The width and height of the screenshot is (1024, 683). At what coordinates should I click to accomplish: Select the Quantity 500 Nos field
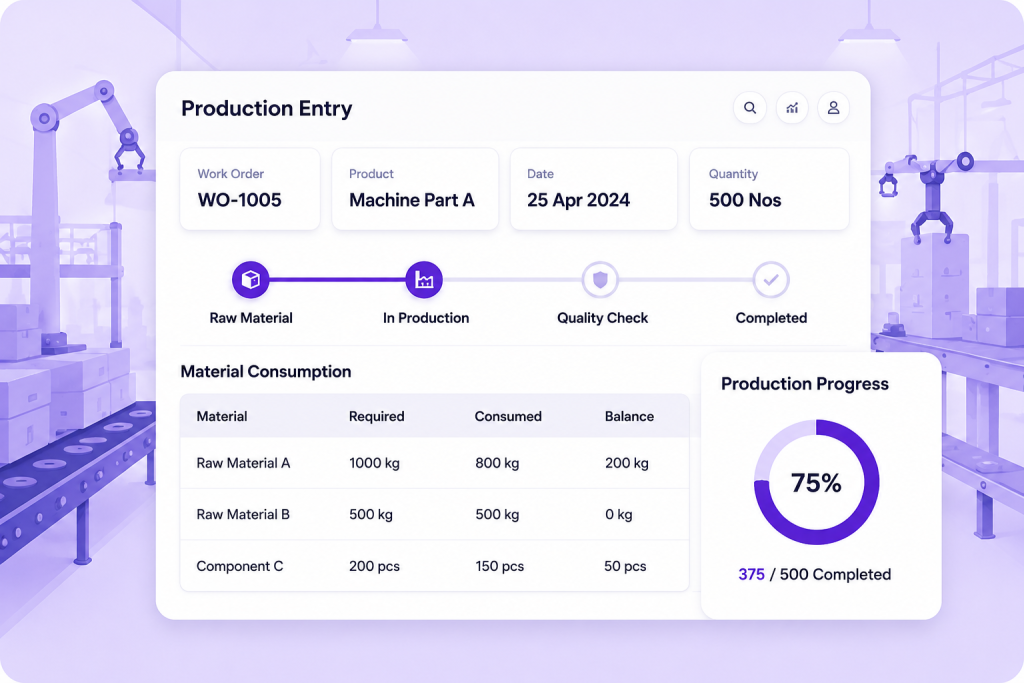pyautogui.click(x=769, y=189)
